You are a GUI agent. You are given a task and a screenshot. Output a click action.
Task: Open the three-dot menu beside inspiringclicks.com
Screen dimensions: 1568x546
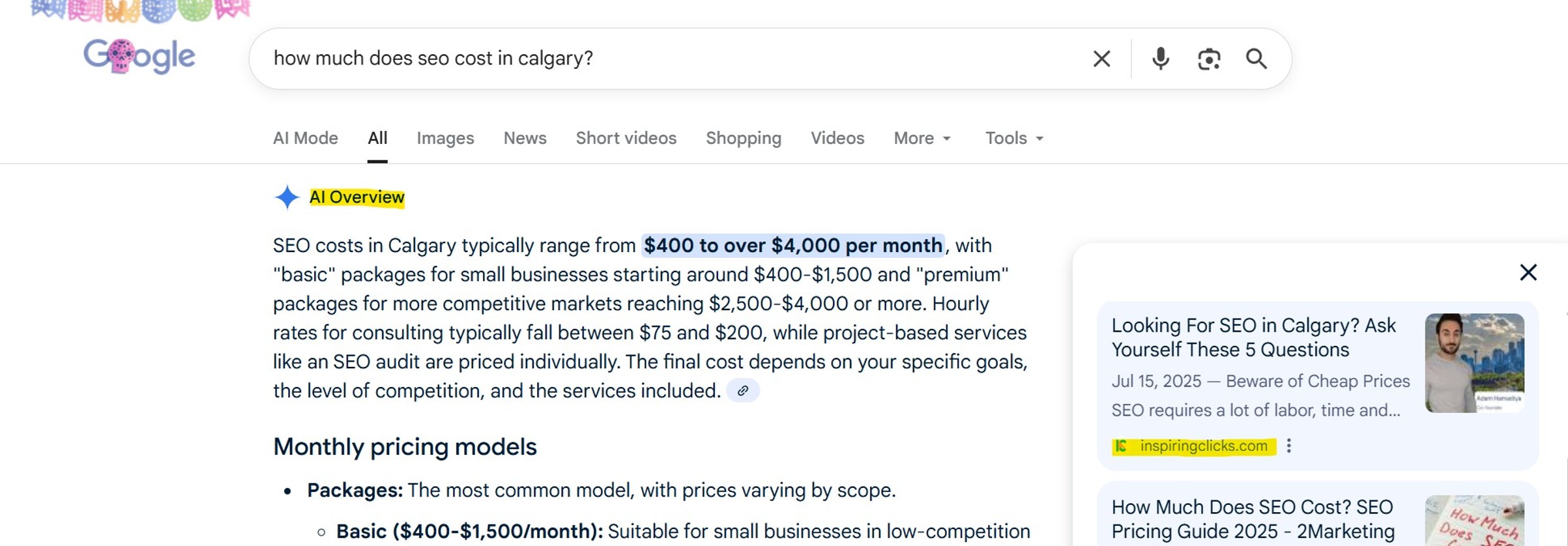point(1290,446)
